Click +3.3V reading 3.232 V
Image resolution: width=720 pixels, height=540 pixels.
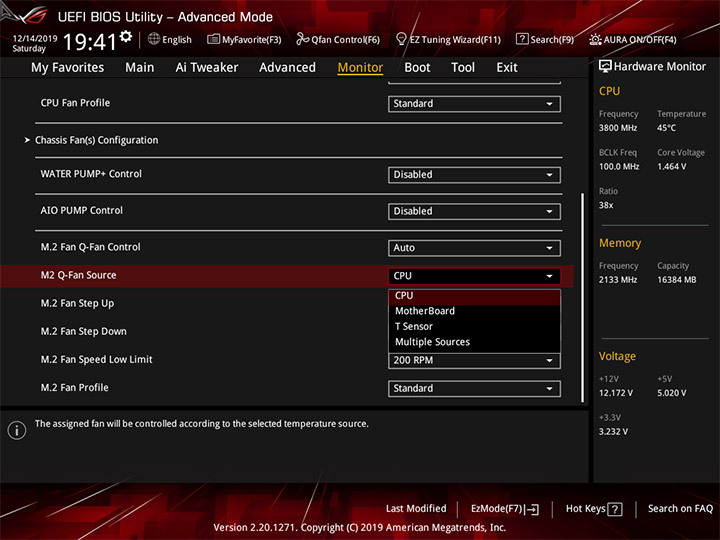pyautogui.click(x=613, y=432)
